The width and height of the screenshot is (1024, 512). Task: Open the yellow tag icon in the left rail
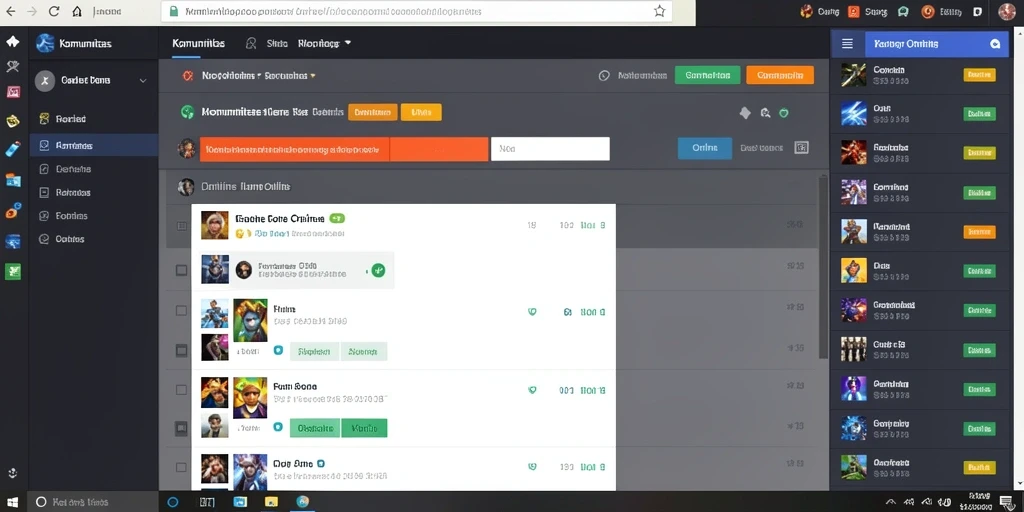pyautogui.click(x=12, y=121)
